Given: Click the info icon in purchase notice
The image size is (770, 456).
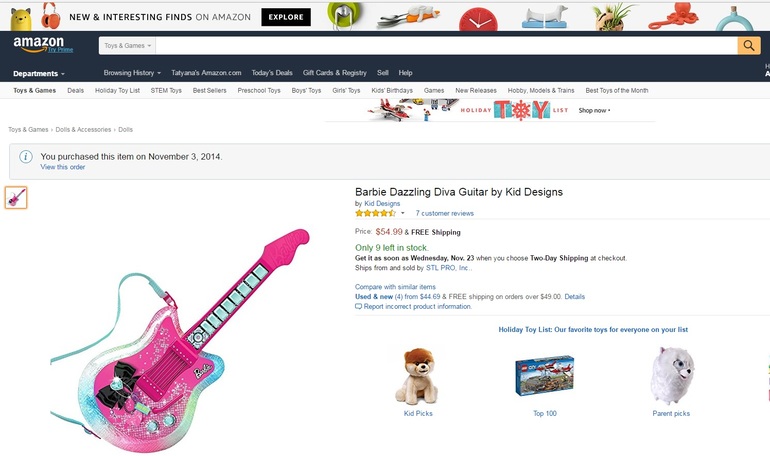Looking at the screenshot, I should 26,157.
